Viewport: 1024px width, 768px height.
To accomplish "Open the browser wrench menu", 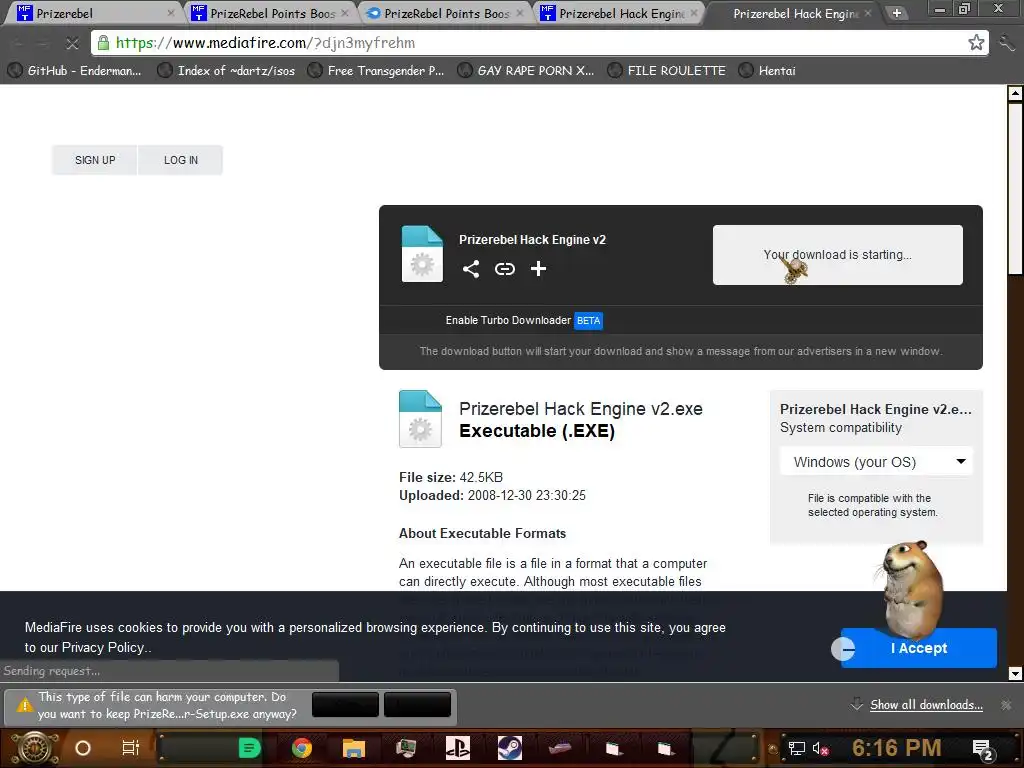I will point(1007,43).
